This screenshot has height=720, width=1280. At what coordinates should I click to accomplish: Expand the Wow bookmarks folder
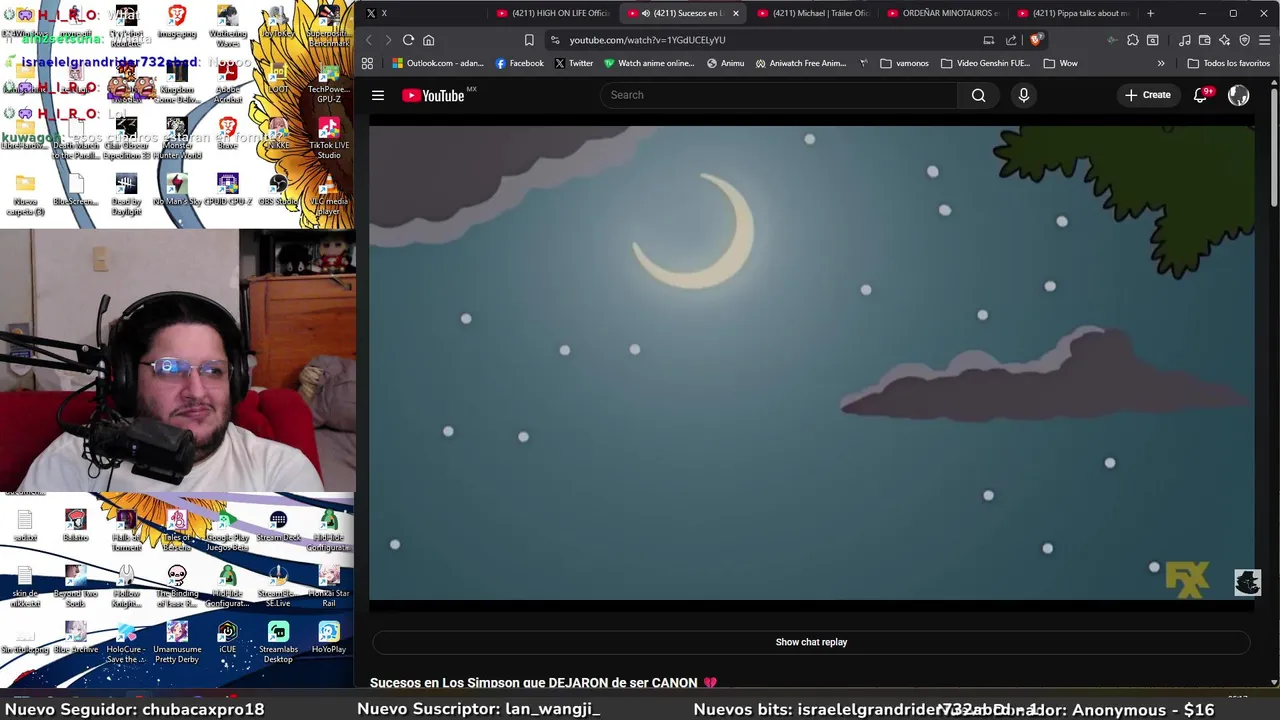click(1060, 63)
